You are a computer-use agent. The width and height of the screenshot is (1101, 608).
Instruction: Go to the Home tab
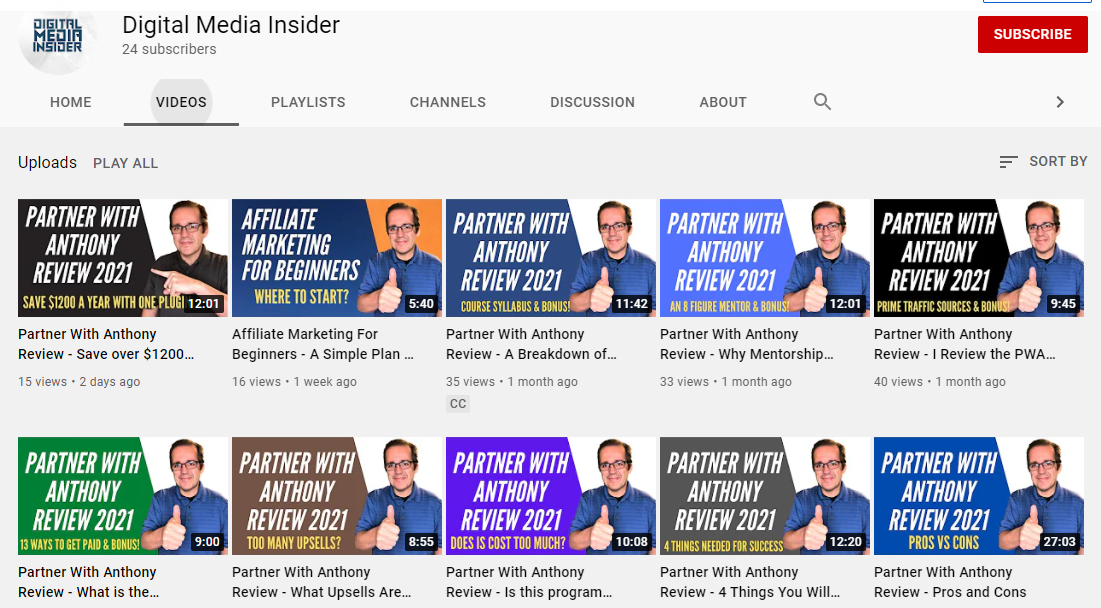coord(70,102)
